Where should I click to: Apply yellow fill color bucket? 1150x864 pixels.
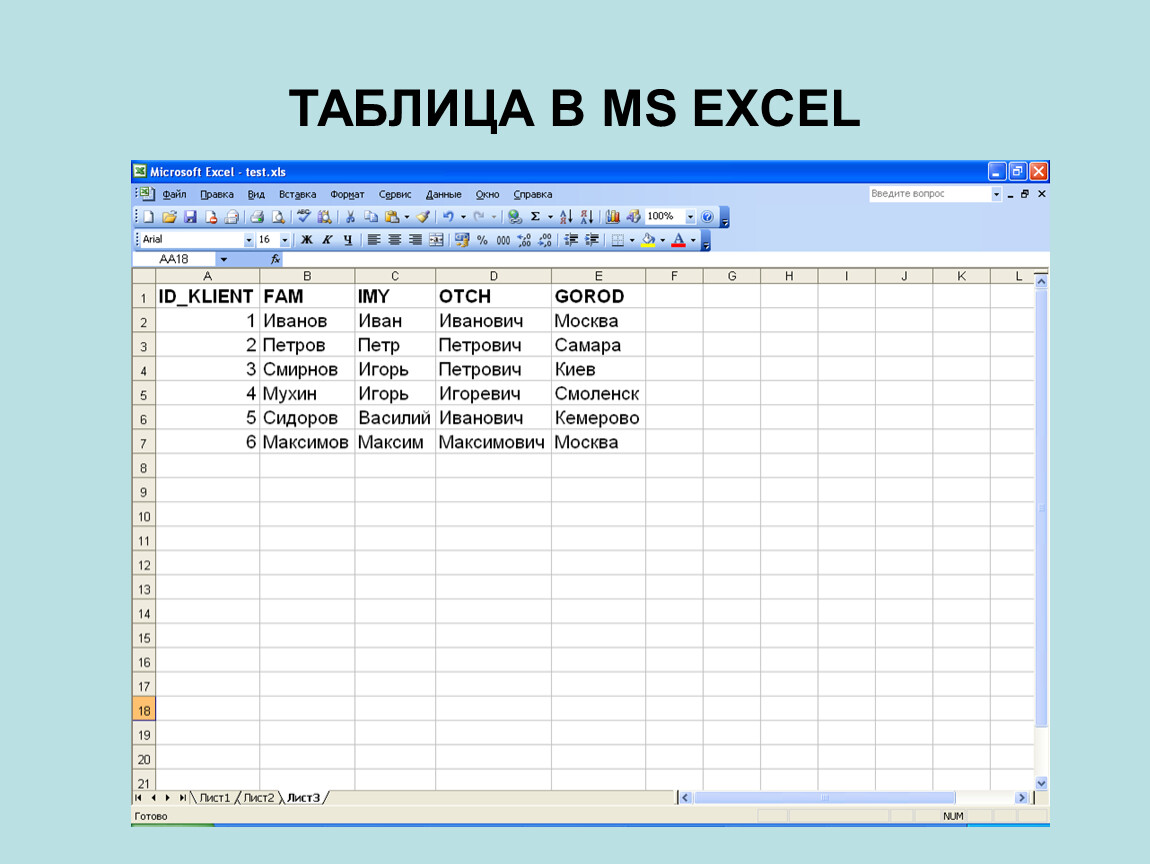pos(648,241)
